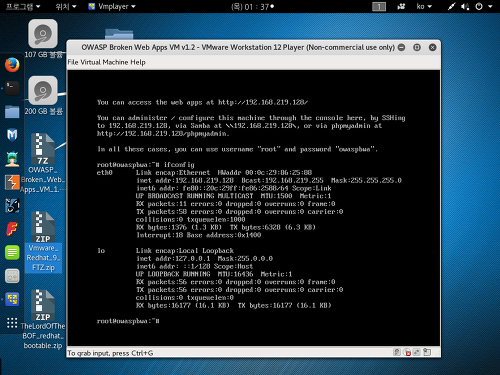Screen dimensions: 500x375
Task: Select TheLordOfTheBOF_redhat_bootable.zip file
Action: click(x=43, y=320)
